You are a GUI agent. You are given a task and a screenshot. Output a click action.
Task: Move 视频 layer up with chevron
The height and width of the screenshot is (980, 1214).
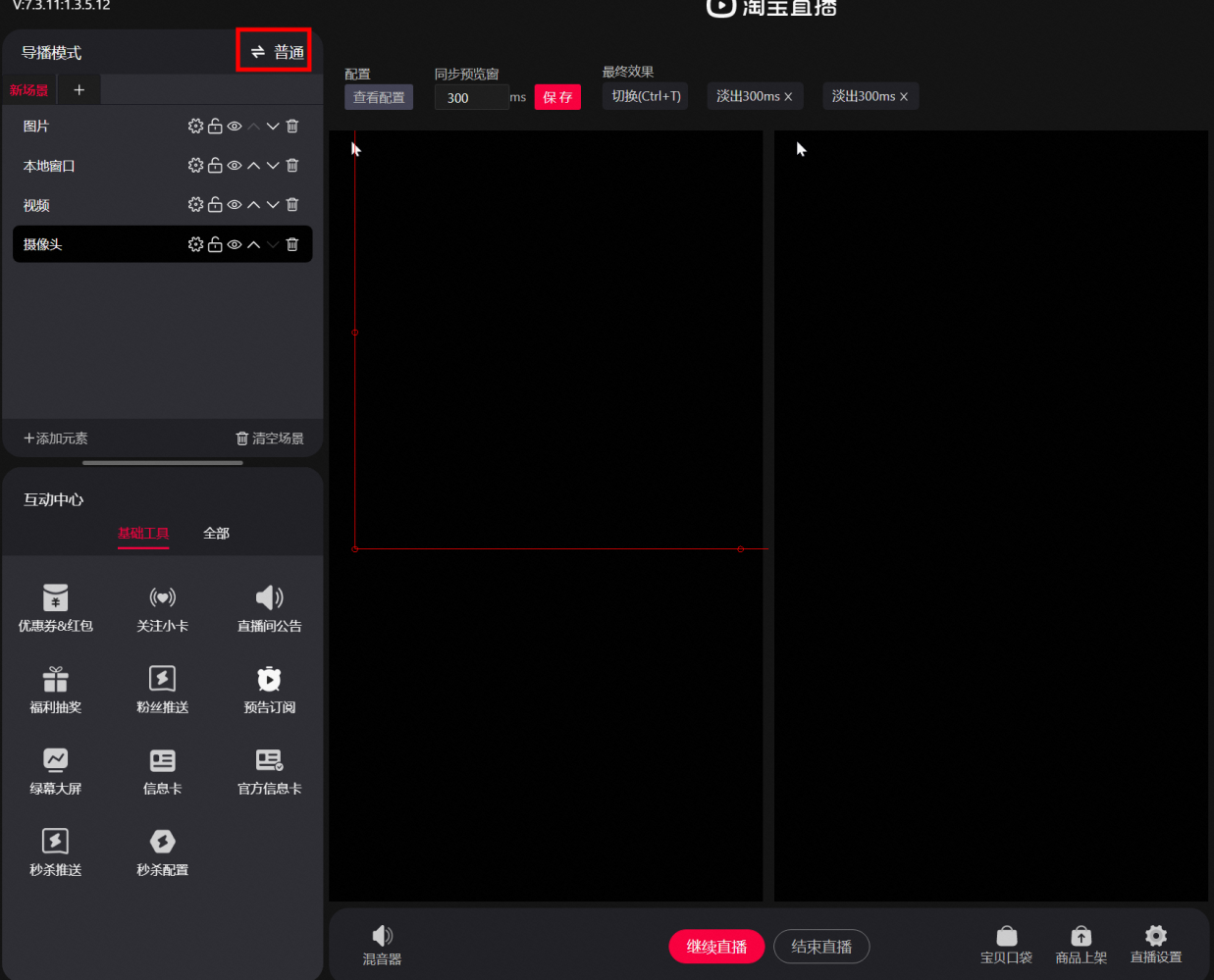pos(254,205)
